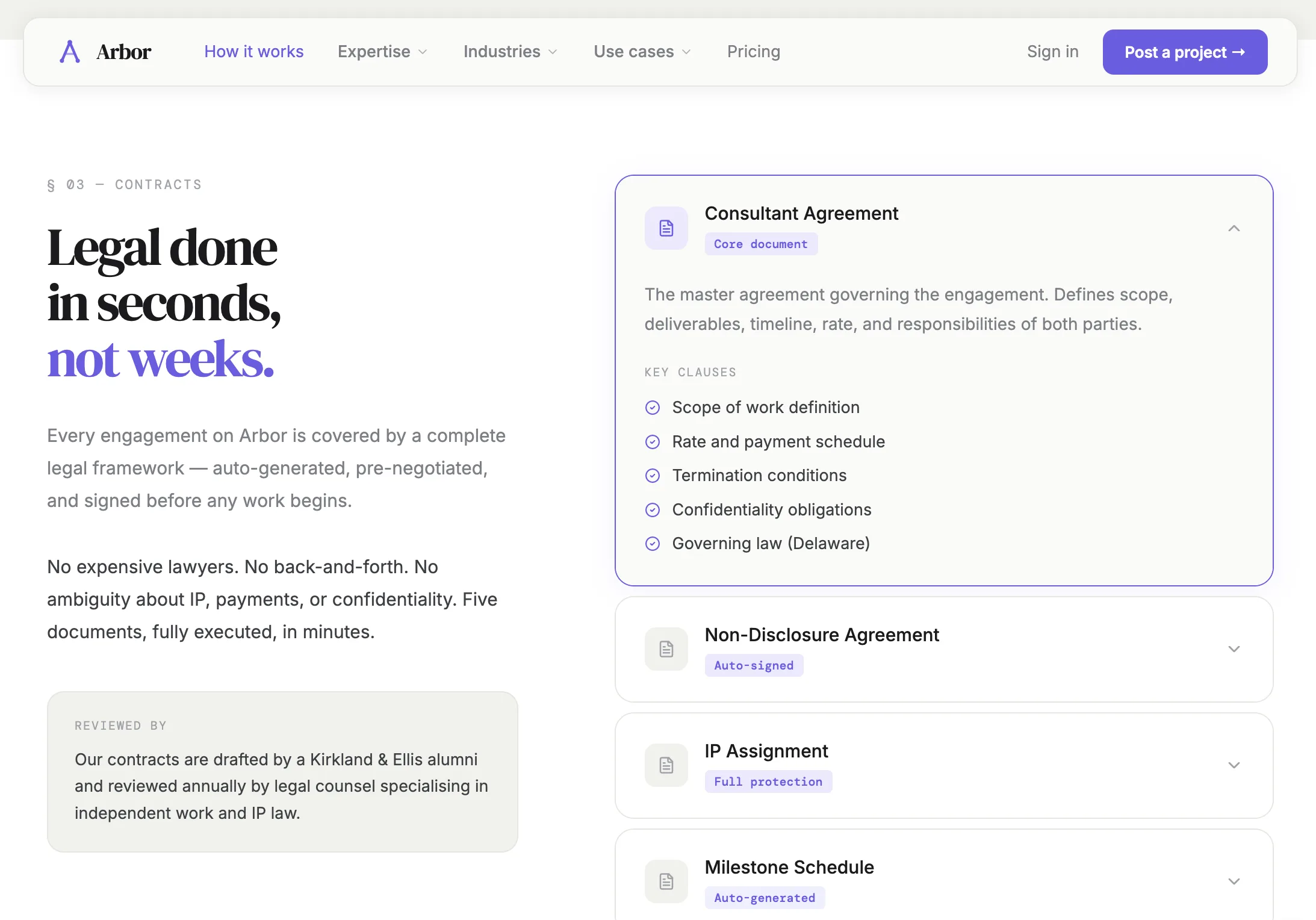Navigate to How it works
The width and height of the screenshot is (1316, 920).
(253, 52)
